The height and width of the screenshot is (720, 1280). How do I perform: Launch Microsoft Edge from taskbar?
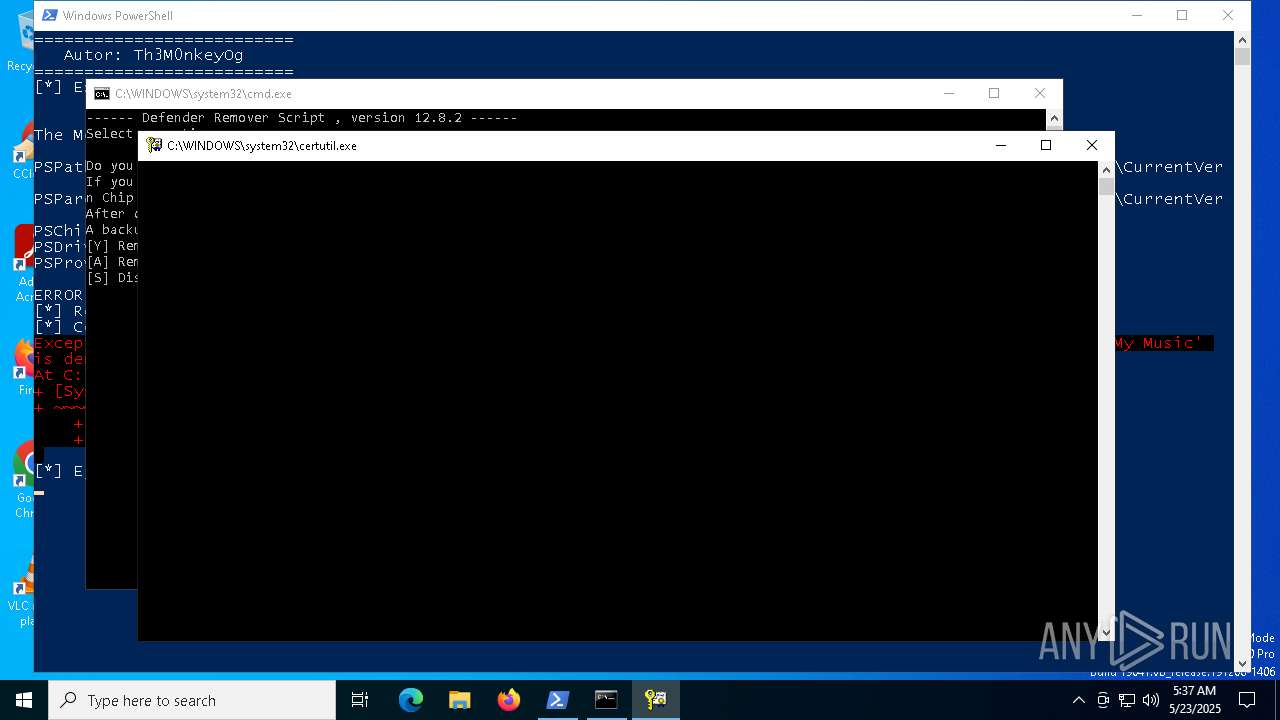pos(411,700)
